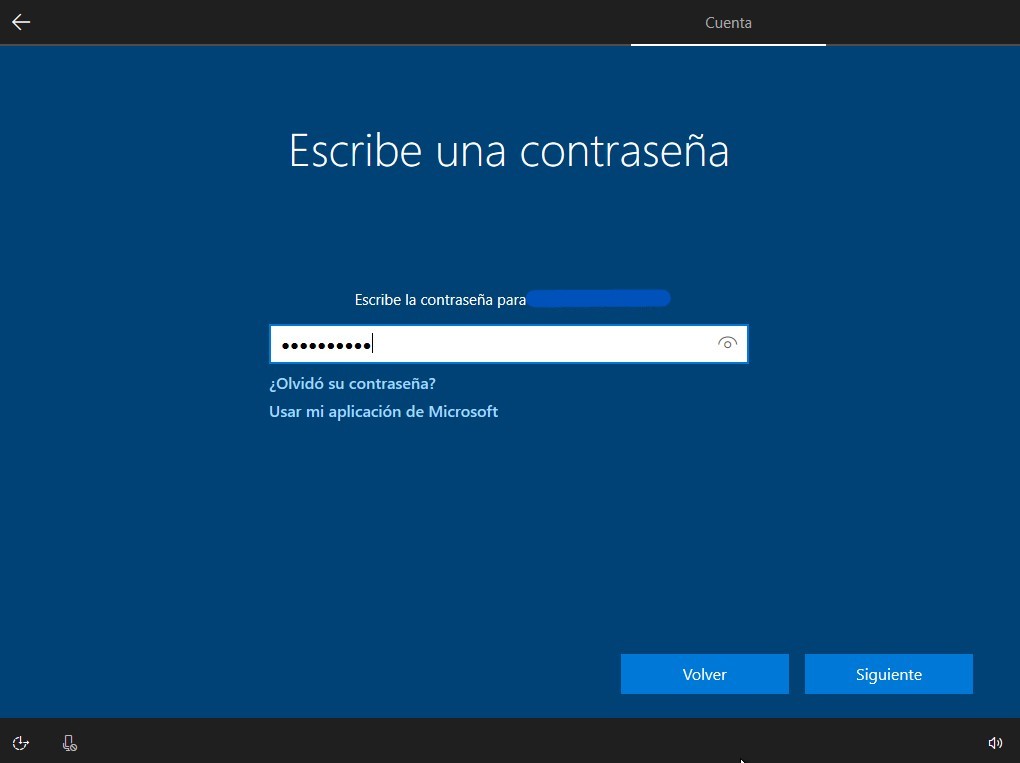The width and height of the screenshot is (1020, 763).
Task: Select the Cuenta tab
Action: [x=728, y=23]
